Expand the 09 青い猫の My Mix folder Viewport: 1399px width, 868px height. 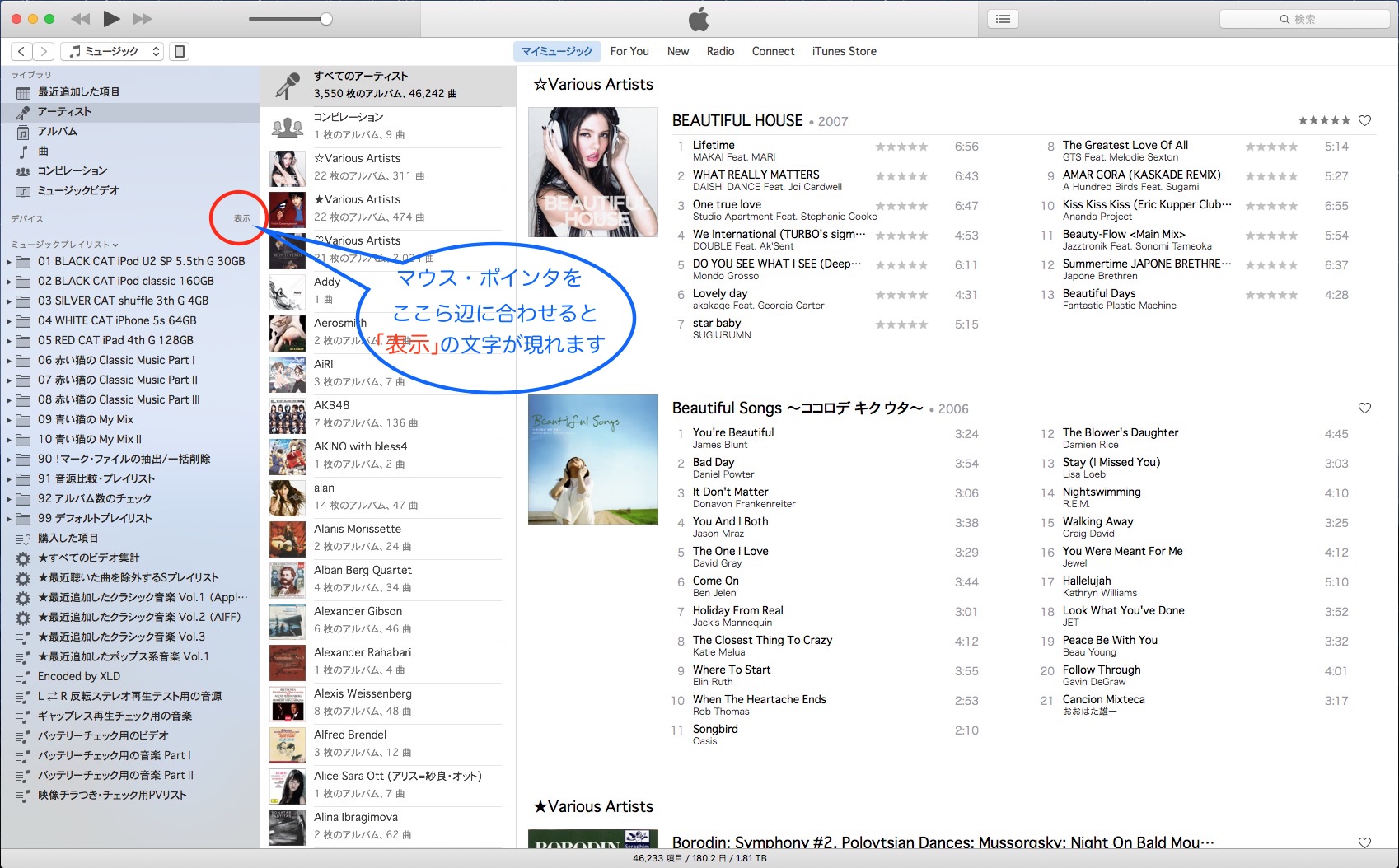pyautogui.click(x=9, y=420)
